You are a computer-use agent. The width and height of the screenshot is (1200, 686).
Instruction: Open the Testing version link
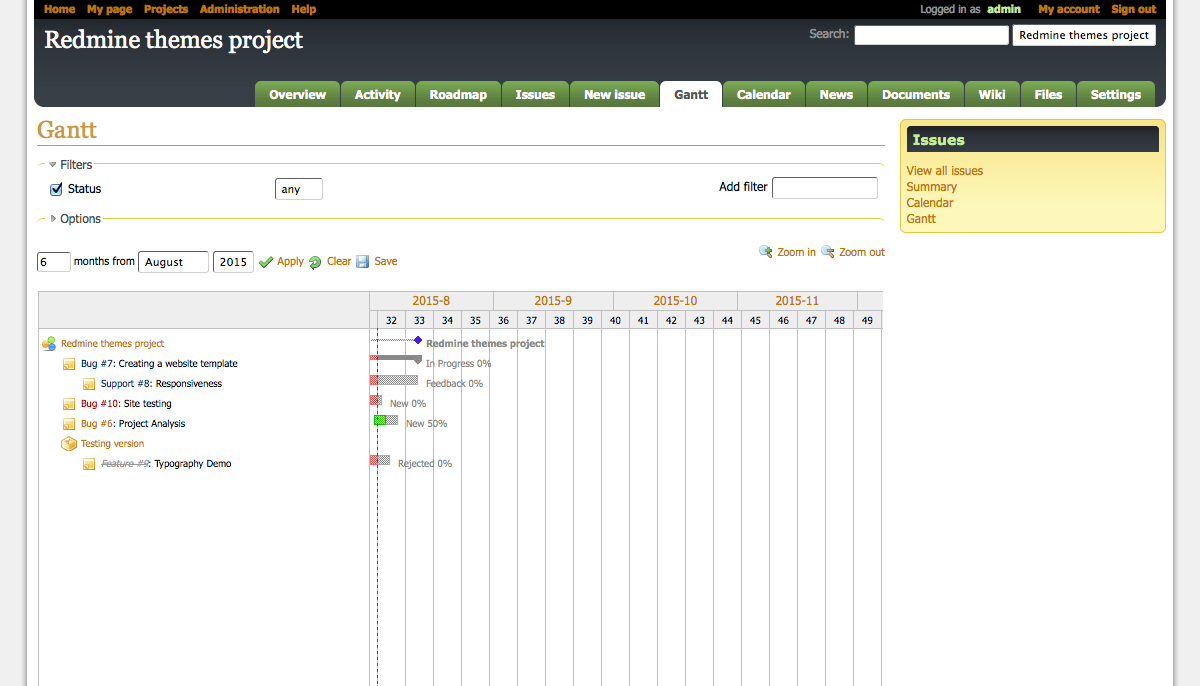pos(112,444)
